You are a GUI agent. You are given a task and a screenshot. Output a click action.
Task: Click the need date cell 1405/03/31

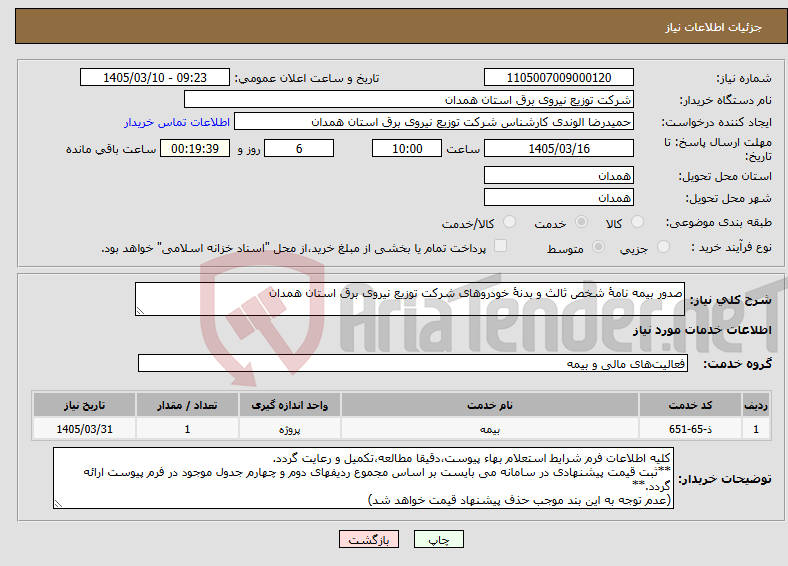(84, 429)
